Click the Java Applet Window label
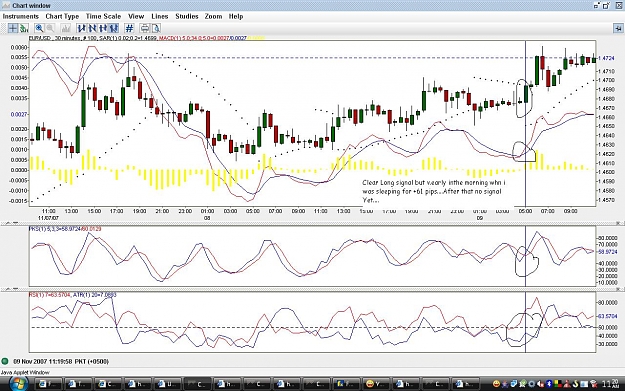This screenshot has width=625, height=391. [x=25, y=372]
